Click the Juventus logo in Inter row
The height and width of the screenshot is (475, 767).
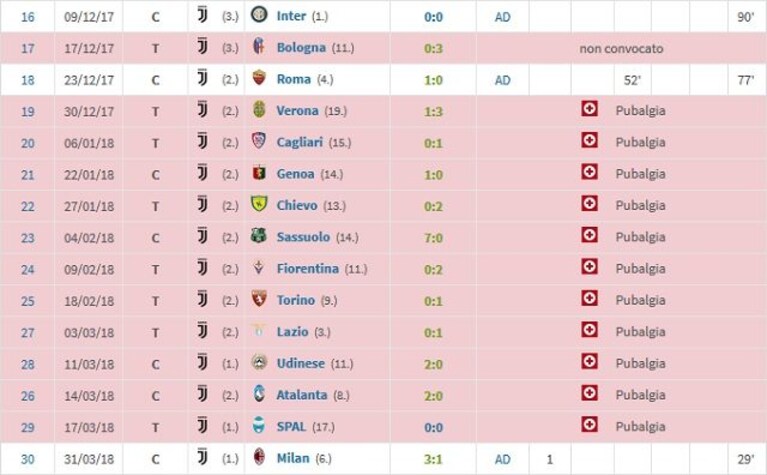[202, 15]
